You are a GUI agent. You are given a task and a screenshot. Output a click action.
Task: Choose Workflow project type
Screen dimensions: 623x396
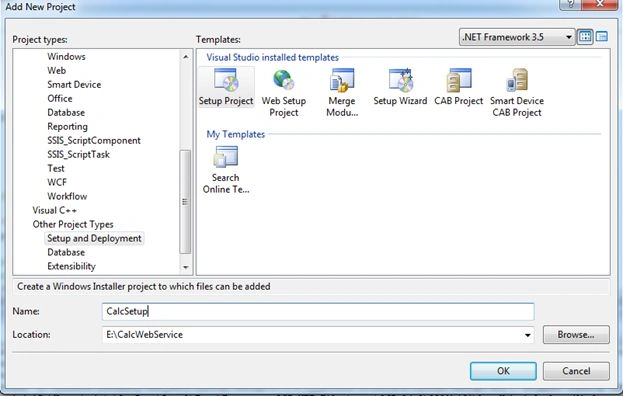coord(67,196)
